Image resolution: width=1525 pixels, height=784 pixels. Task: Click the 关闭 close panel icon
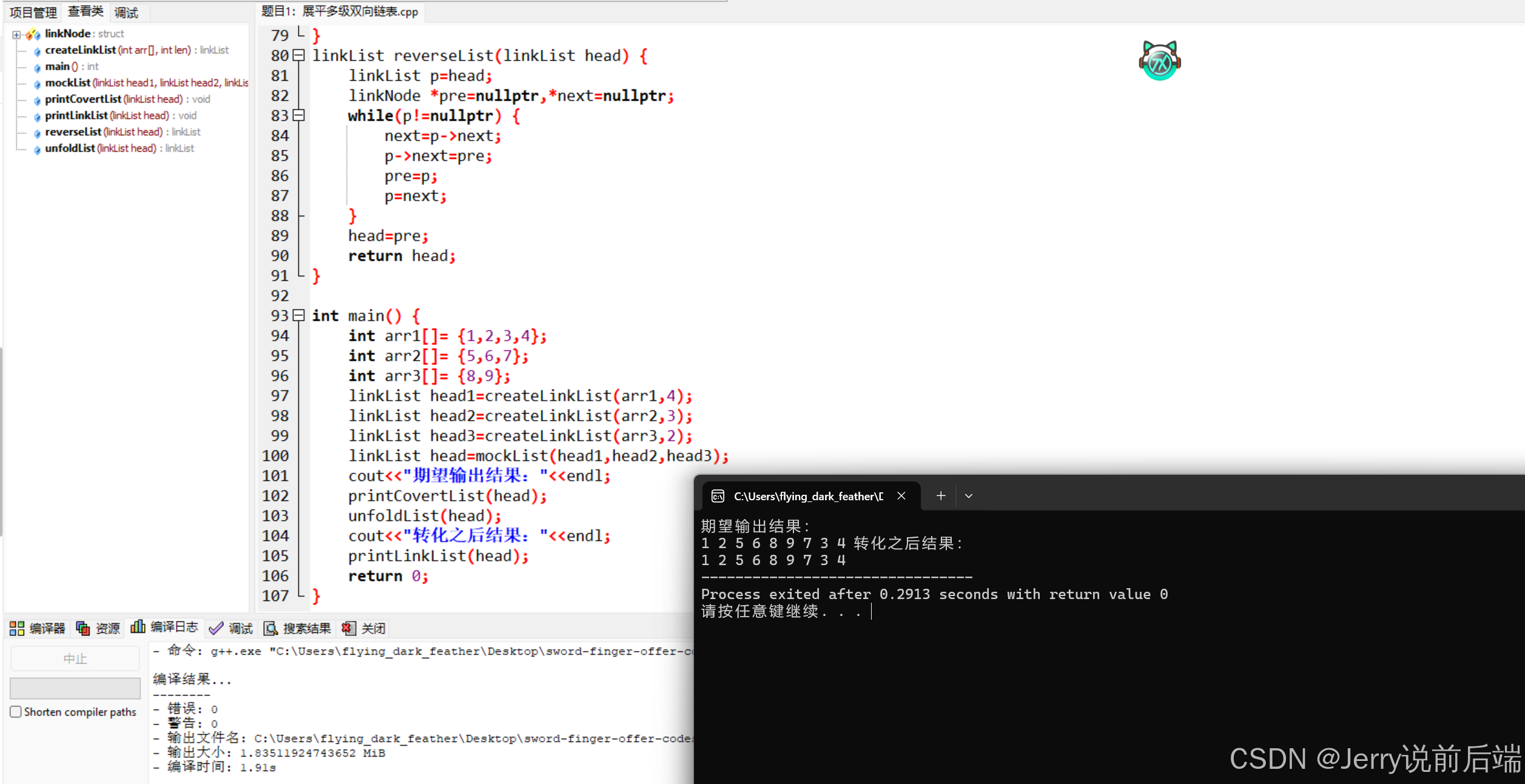(x=348, y=628)
